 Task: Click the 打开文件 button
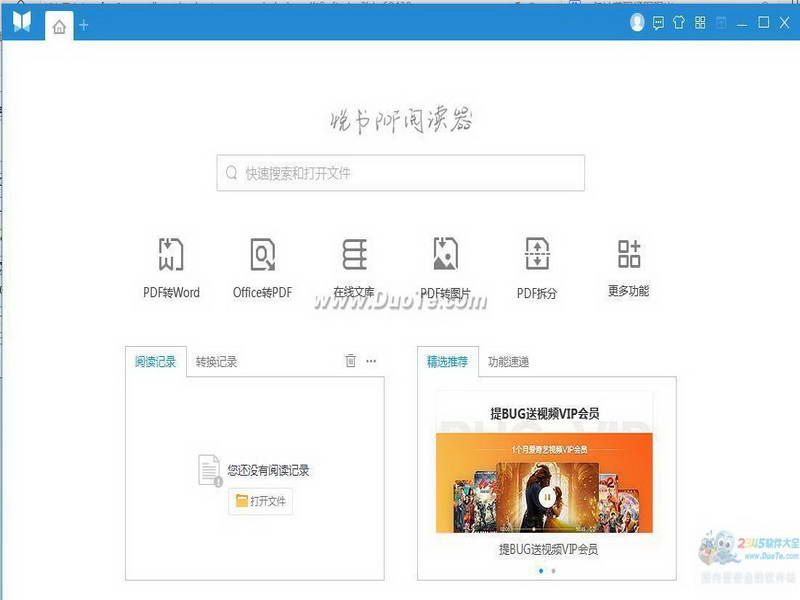[x=261, y=501]
